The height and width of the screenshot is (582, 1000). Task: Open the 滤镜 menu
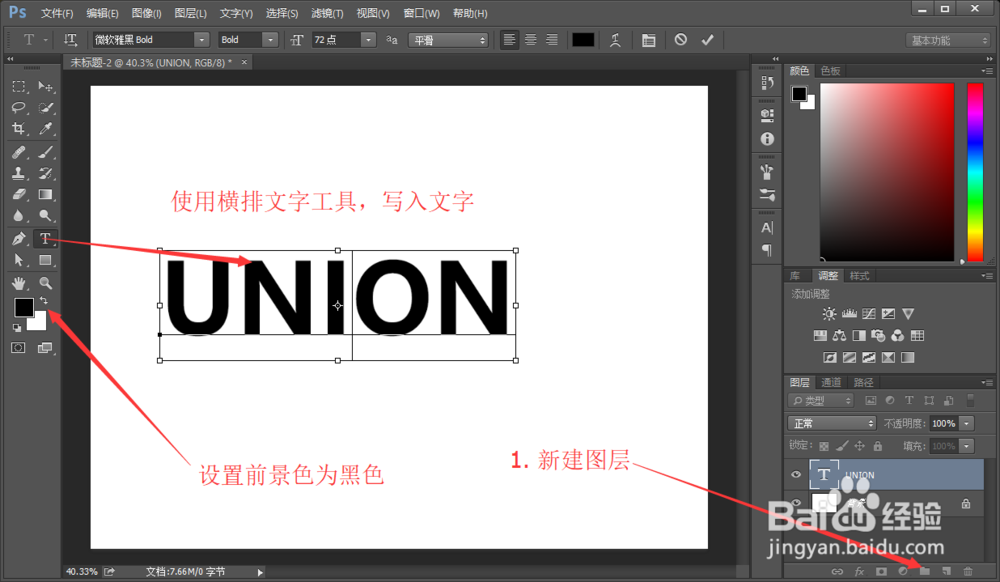[x=325, y=13]
